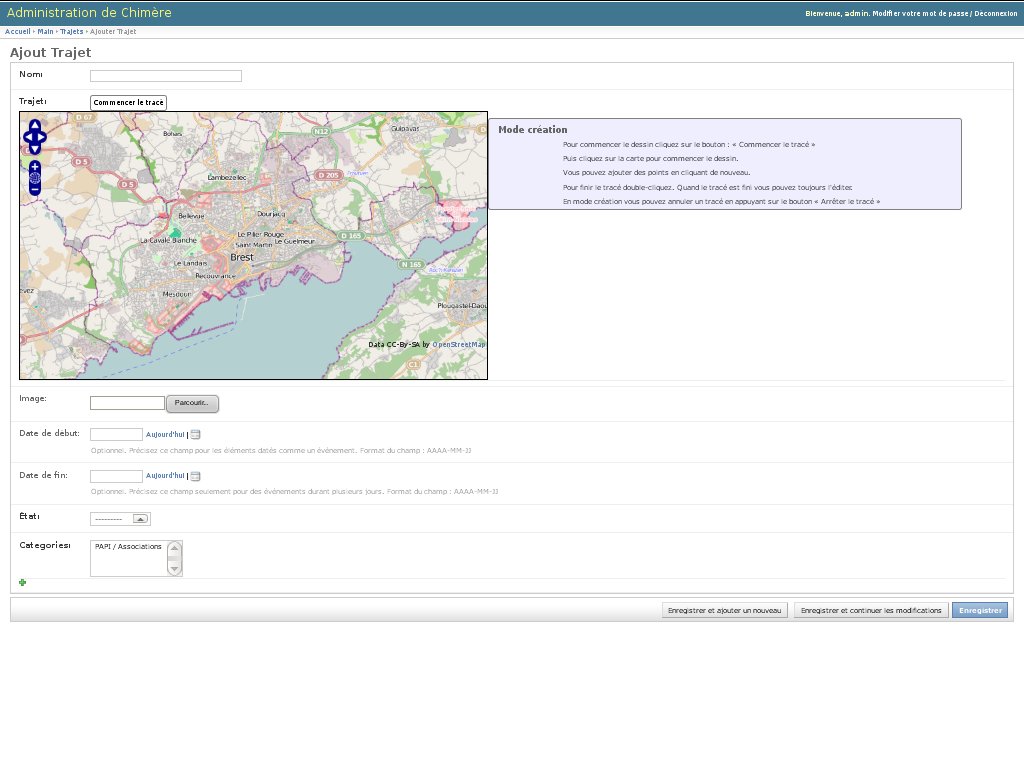
Task: Pan the map south with down arrow
Action: coord(35,149)
